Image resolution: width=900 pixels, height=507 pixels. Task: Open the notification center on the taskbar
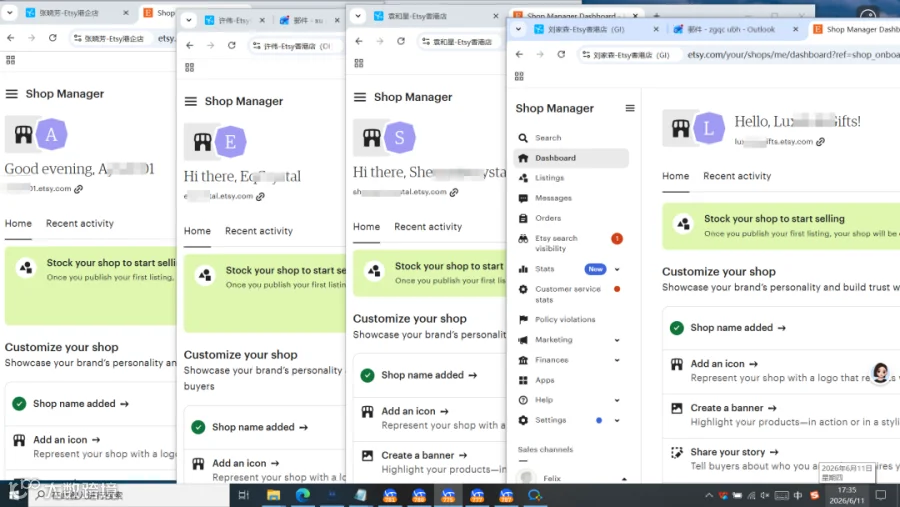[881, 495]
